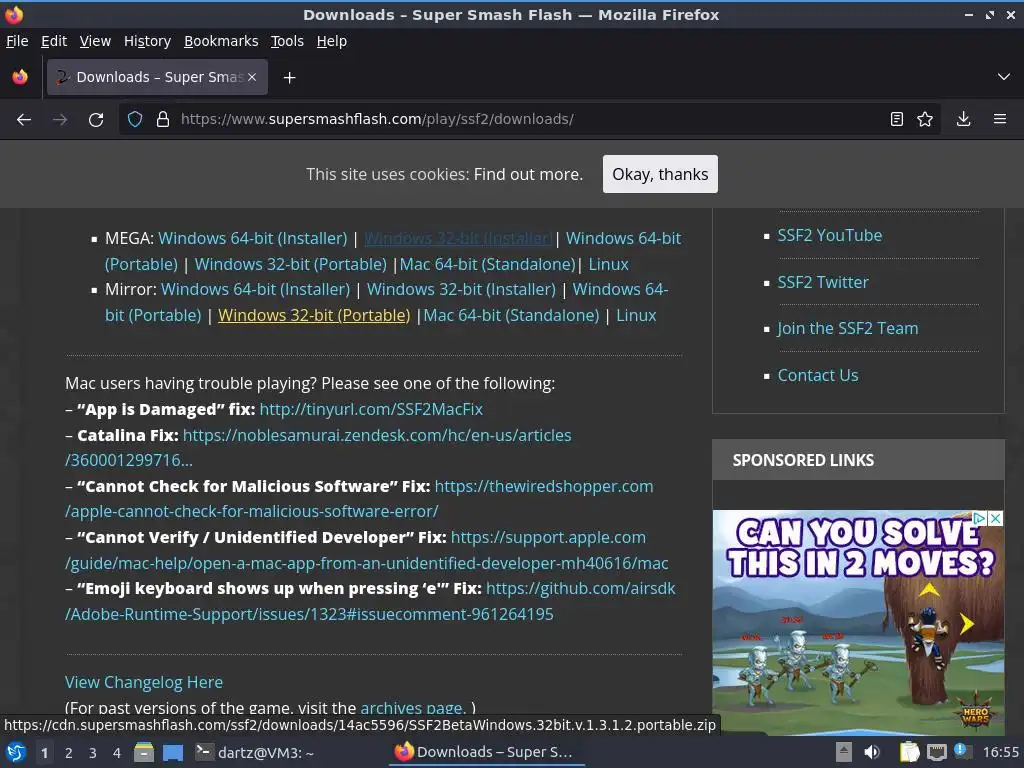Screen dimensions: 1024x768
Task: Click Mirror Windows 64-bit (Installer) link
Action: (x=255, y=289)
